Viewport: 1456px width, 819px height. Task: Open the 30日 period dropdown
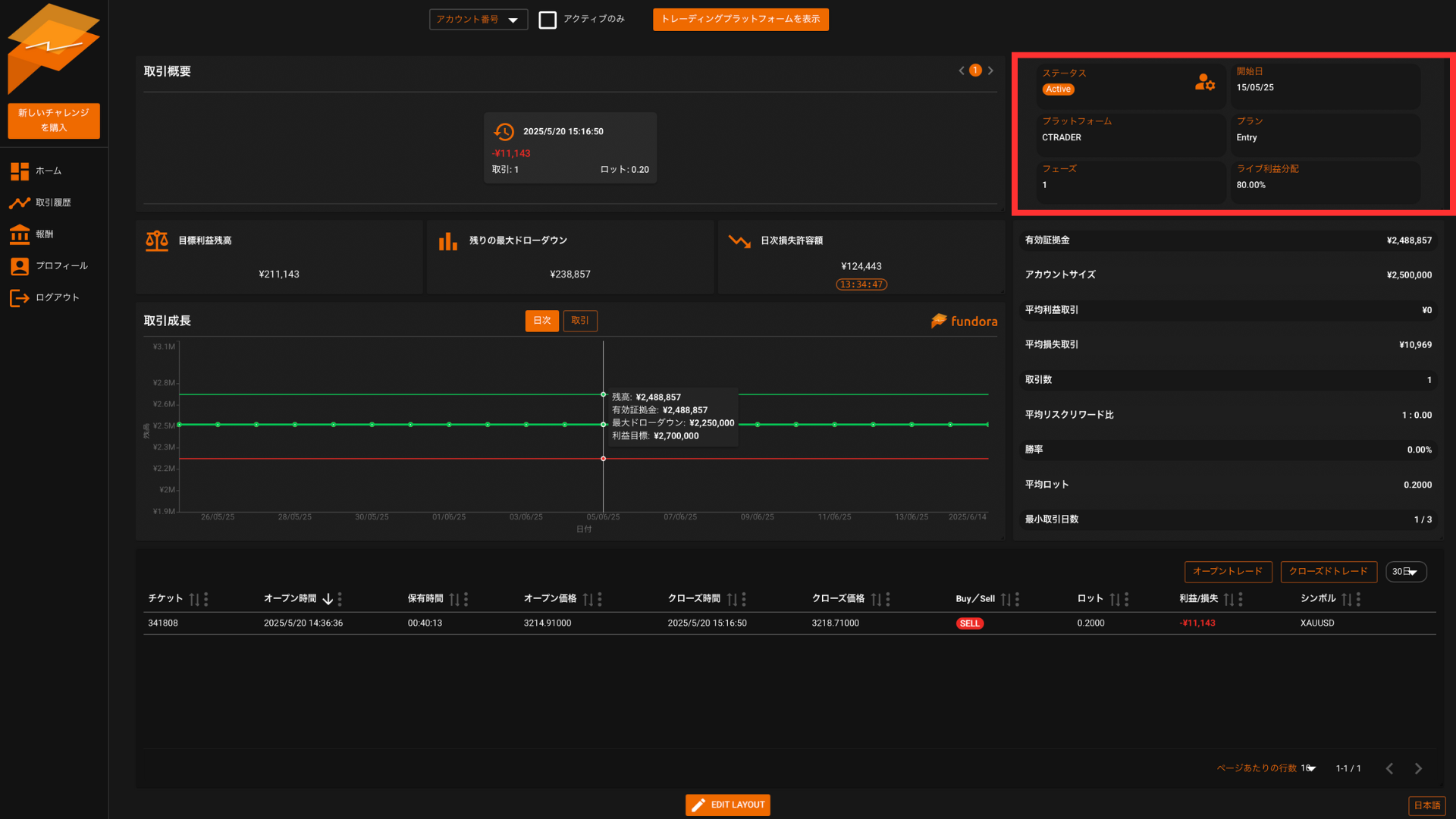(x=1406, y=572)
